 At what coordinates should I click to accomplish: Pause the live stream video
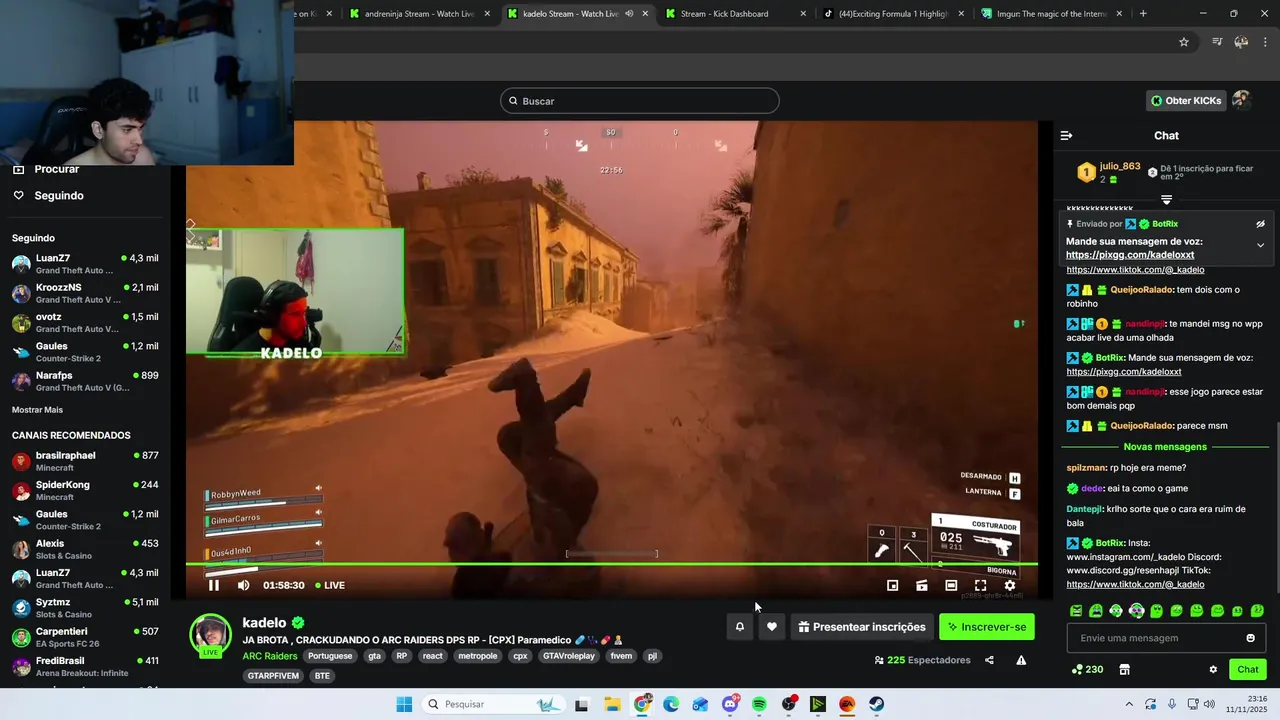pos(213,585)
